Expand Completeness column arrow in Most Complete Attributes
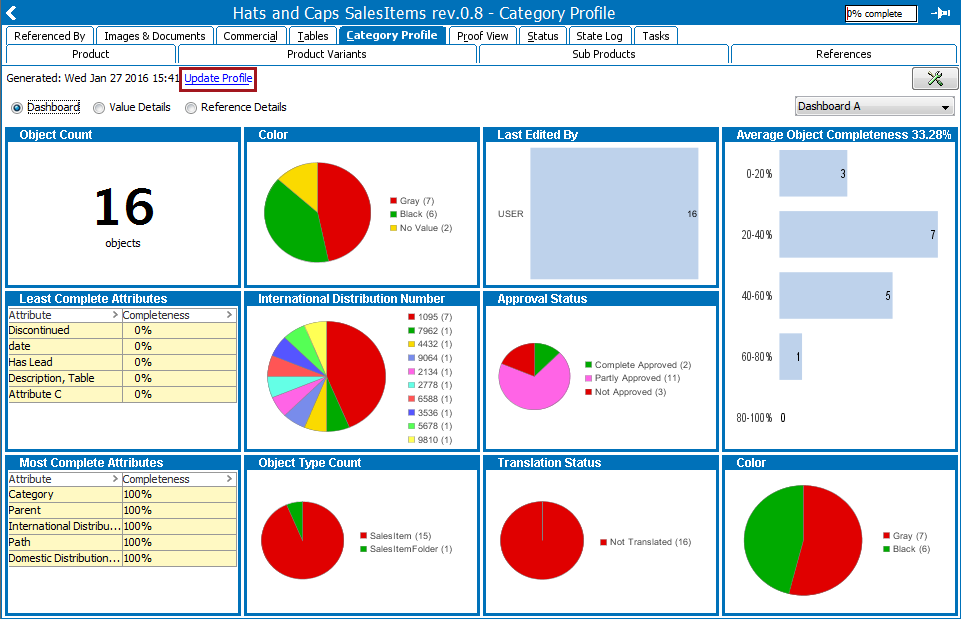The height and width of the screenshot is (619, 961). point(229,479)
